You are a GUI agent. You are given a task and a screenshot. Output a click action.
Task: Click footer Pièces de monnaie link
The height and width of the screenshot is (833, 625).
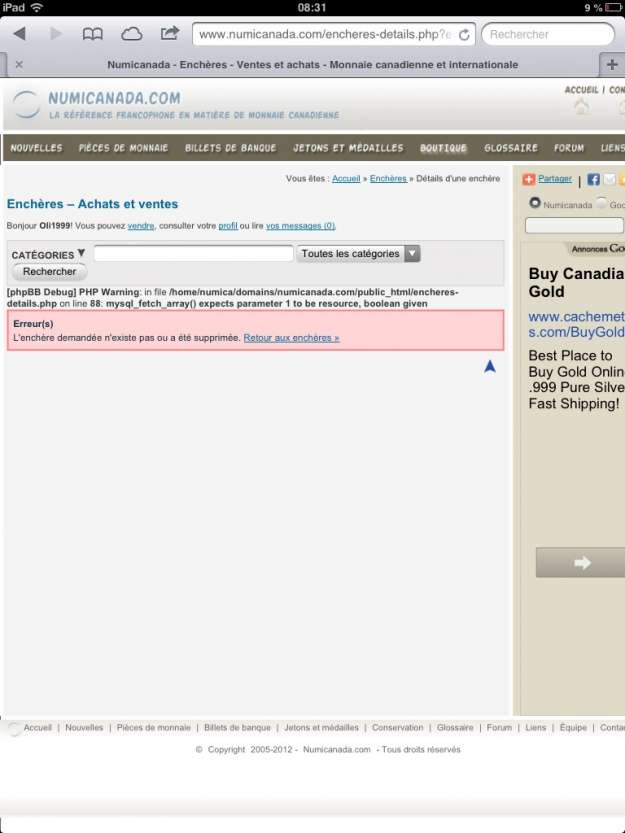click(x=154, y=727)
